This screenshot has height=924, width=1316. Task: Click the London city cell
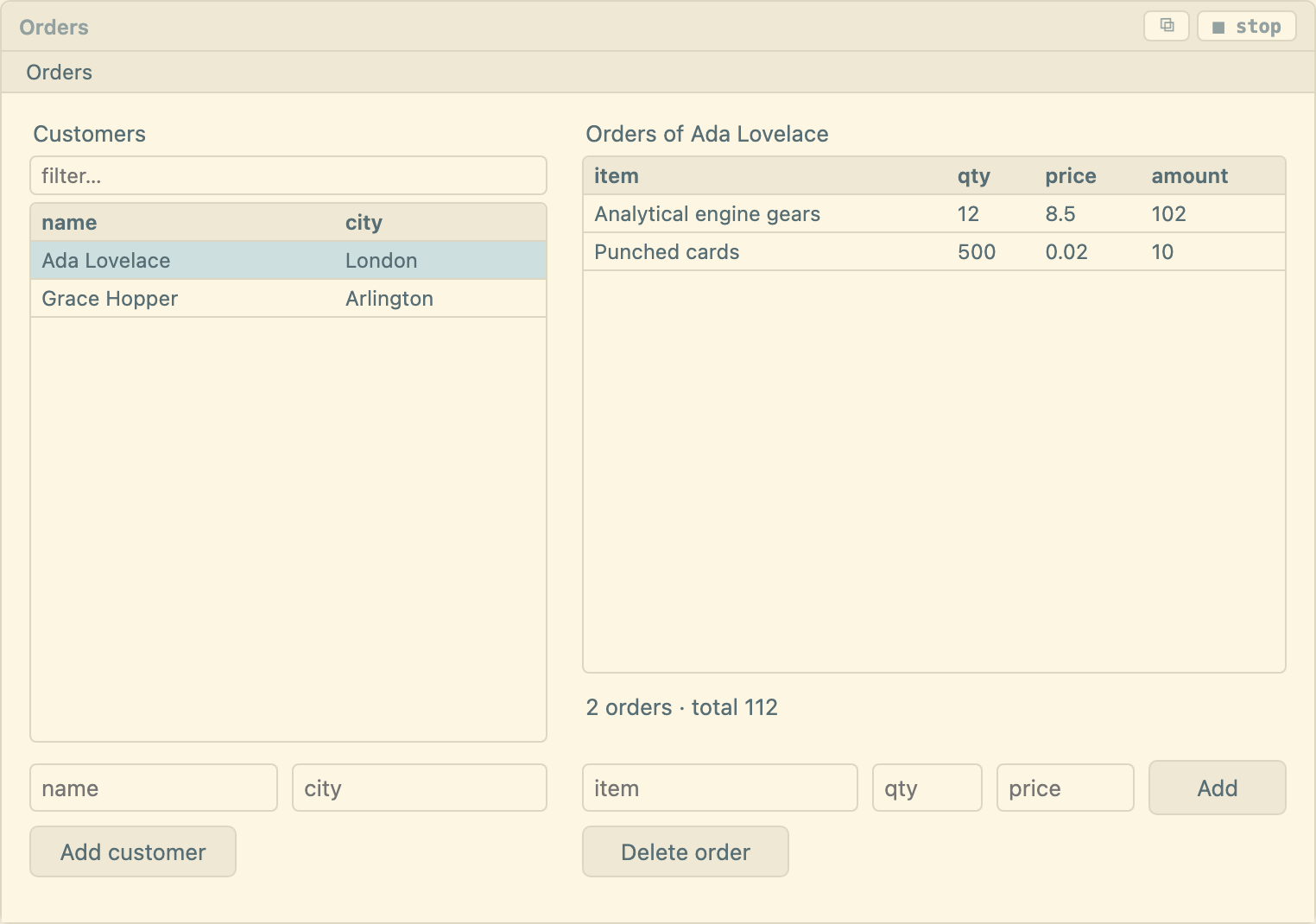pyautogui.click(x=381, y=261)
